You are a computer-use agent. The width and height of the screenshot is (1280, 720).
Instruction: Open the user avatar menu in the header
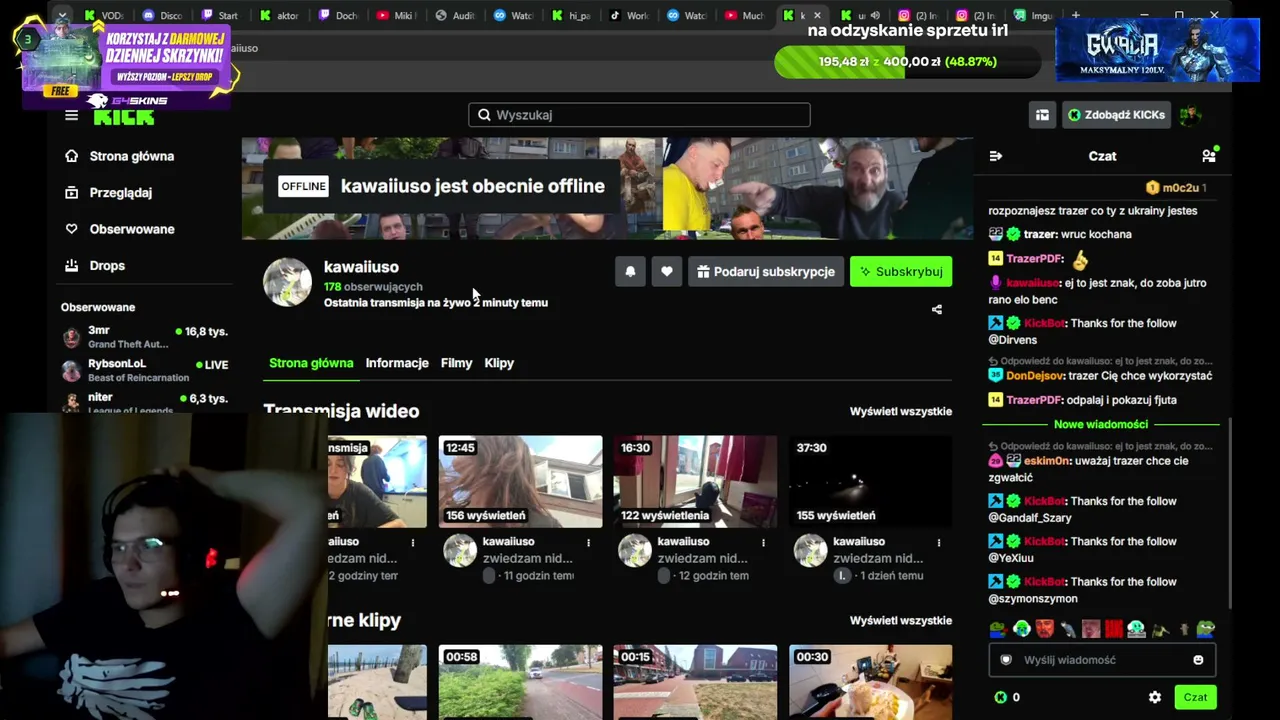coord(1190,115)
